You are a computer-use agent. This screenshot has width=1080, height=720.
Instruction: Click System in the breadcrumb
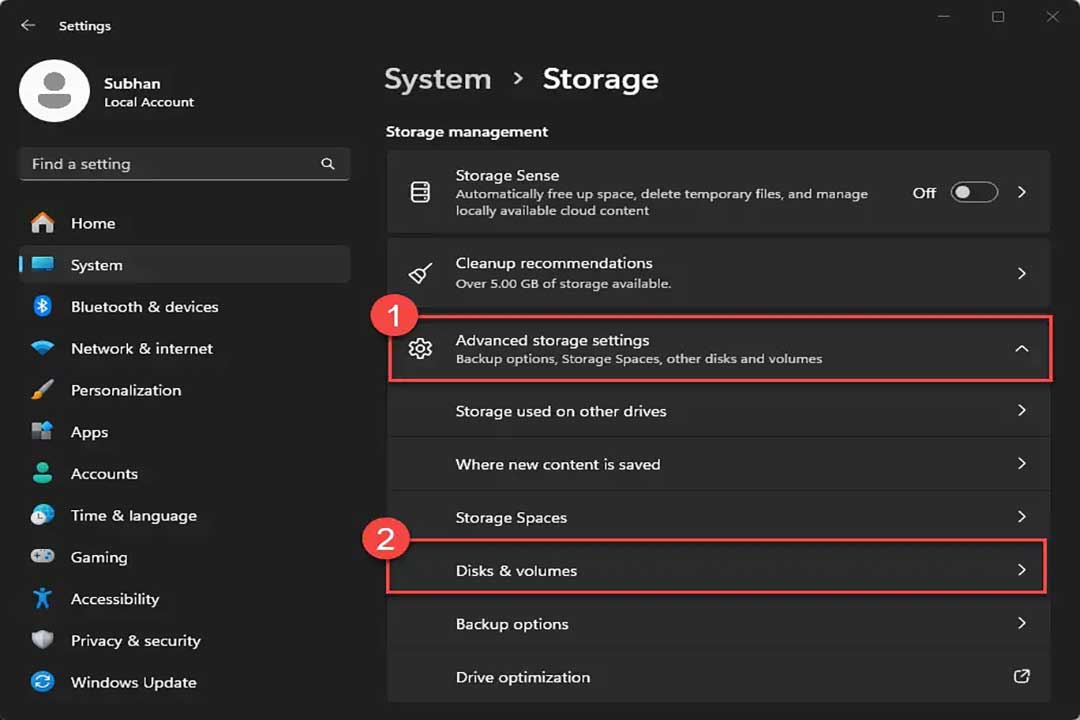coord(438,79)
